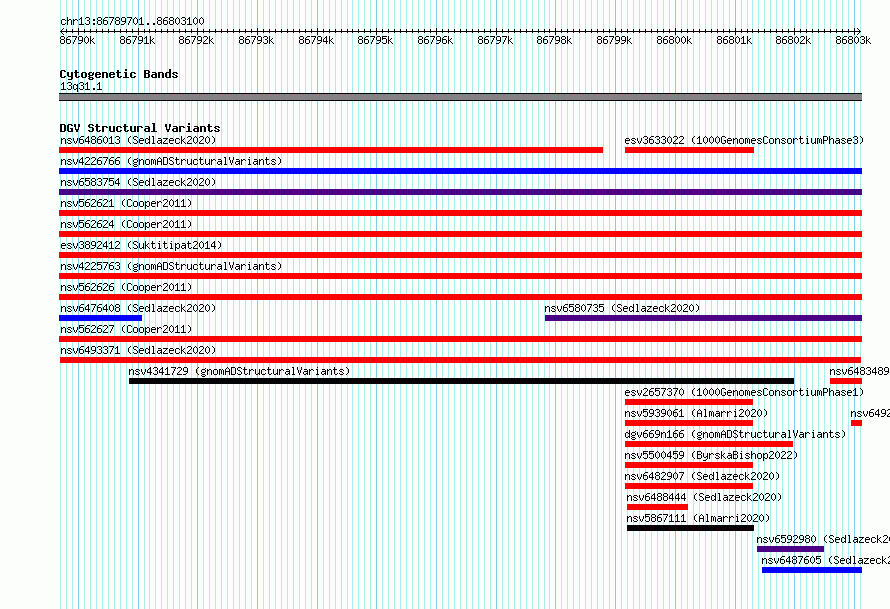The image size is (890, 609).
Task: Open nsv6580735 (Sedlazeck2020) label
Action: 622,308
